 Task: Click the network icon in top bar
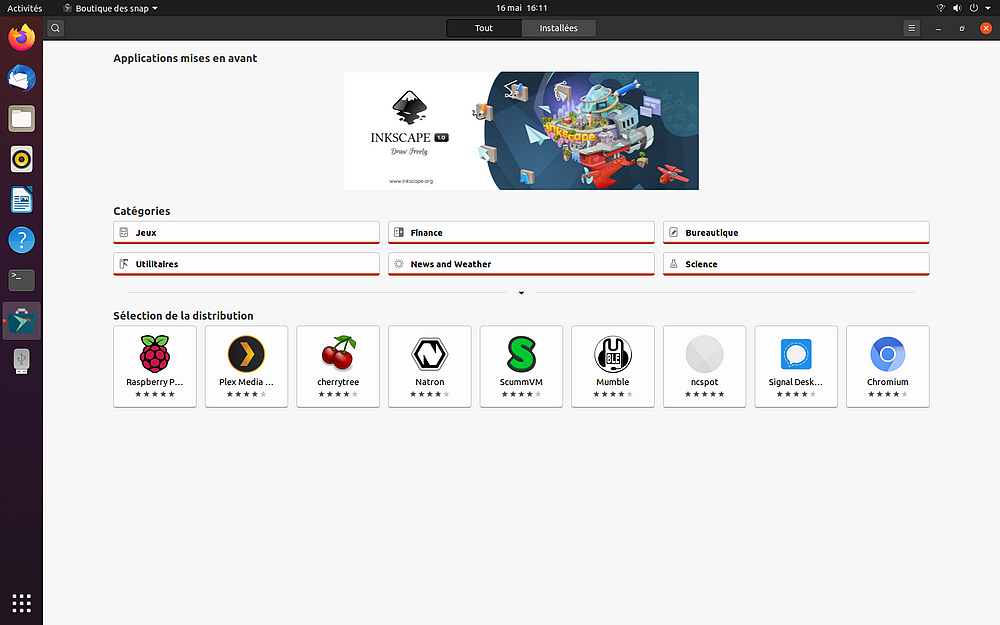point(940,8)
